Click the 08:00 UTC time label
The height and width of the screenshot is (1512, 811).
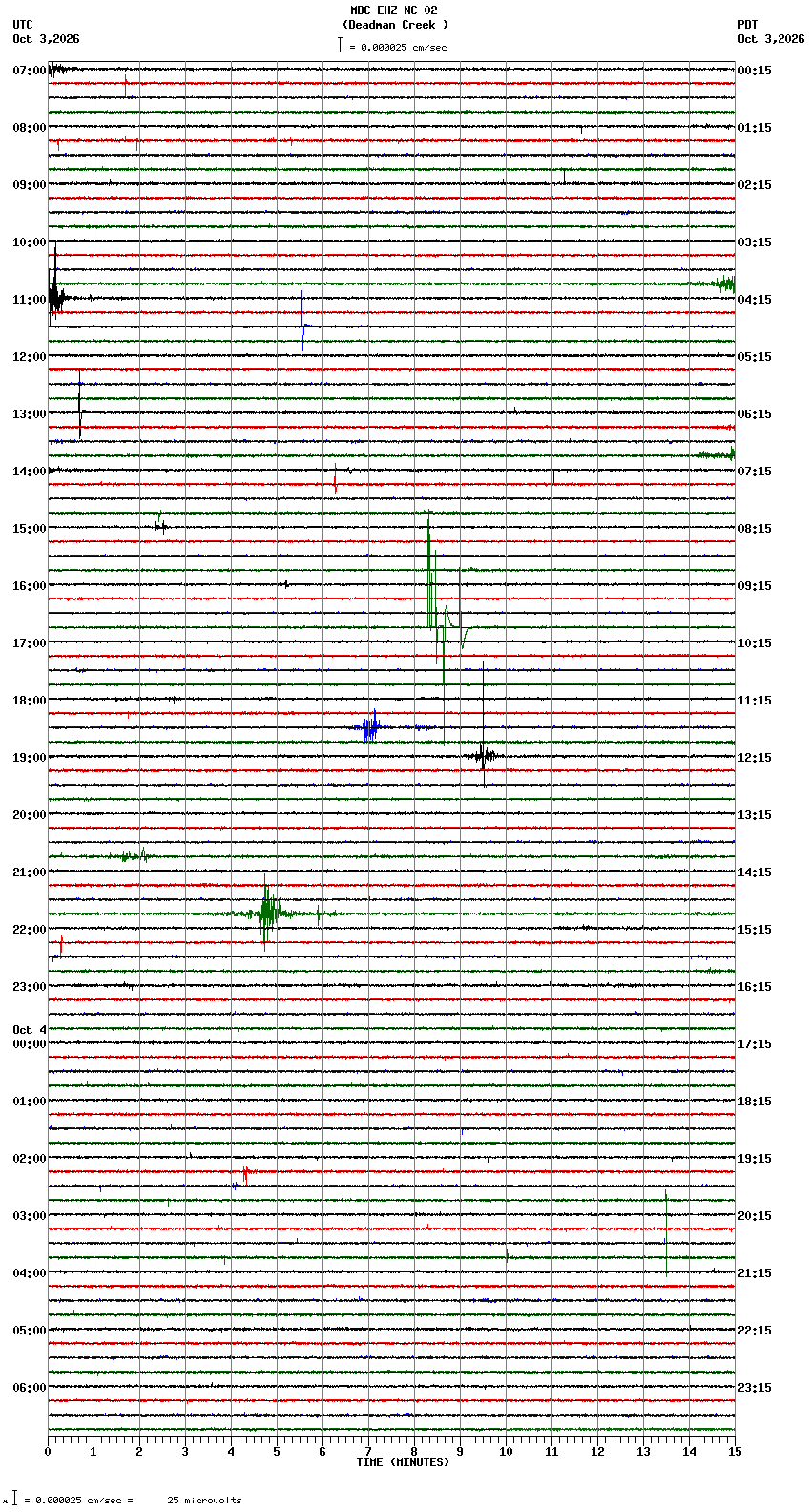[x=30, y=128]
